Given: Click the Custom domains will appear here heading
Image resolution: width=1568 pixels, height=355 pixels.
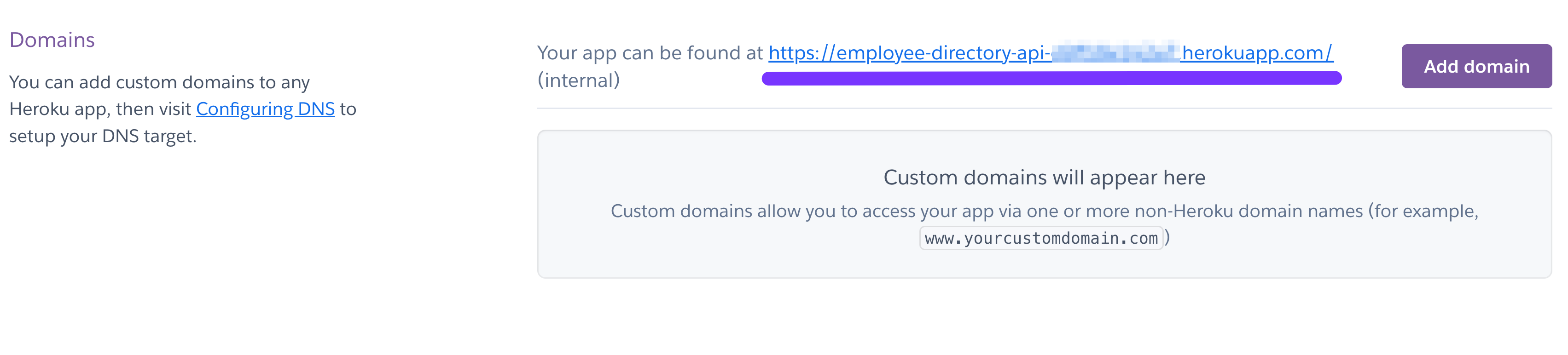Looking at the screenshot, I should (1045, 177).
